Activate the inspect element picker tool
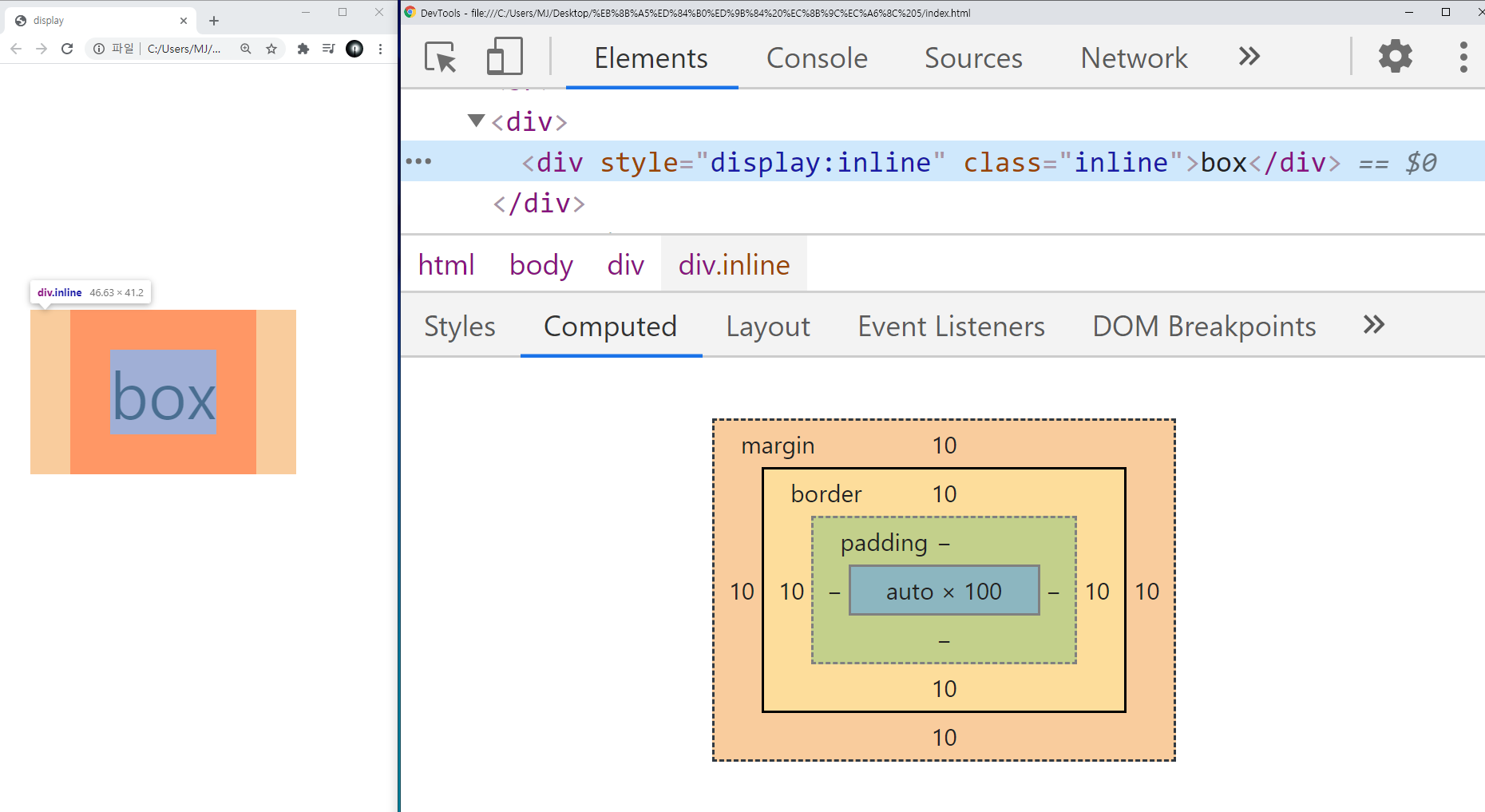 coord(441,57)
